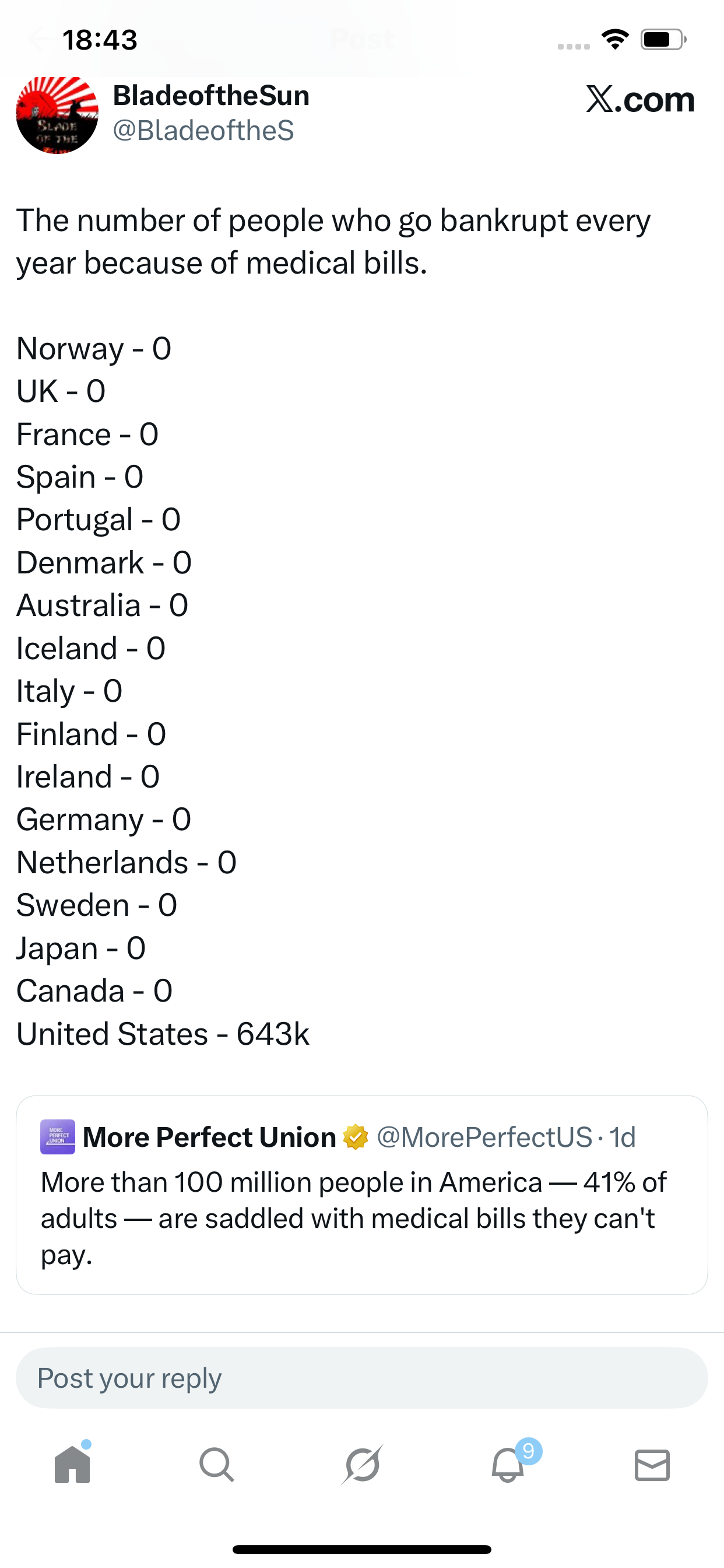
Task: Tap the Wi-Fi status icon
Action: pyautogui.click(x=615, y=40)
